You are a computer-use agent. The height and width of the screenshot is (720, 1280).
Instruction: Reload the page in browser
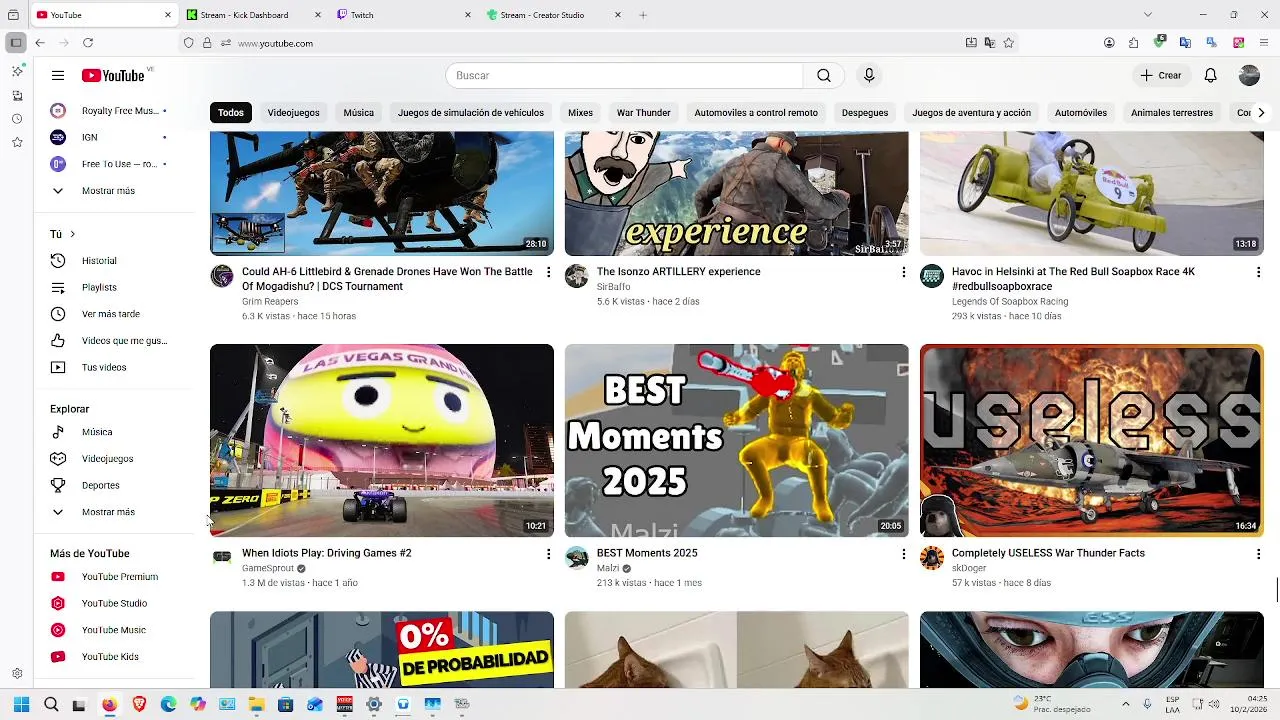click(88, 43)
